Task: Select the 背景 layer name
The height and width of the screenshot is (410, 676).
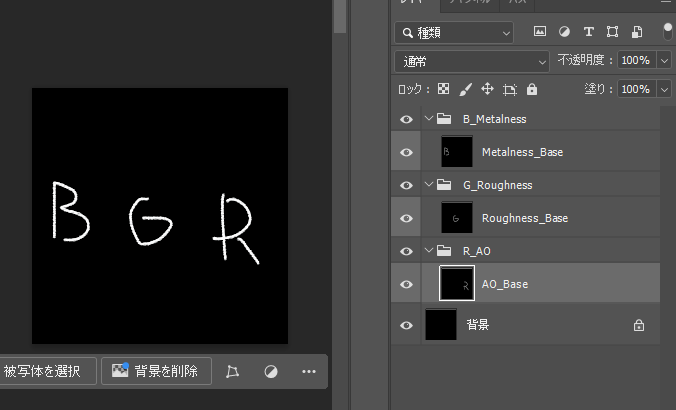Action: [x=478, y=325]
